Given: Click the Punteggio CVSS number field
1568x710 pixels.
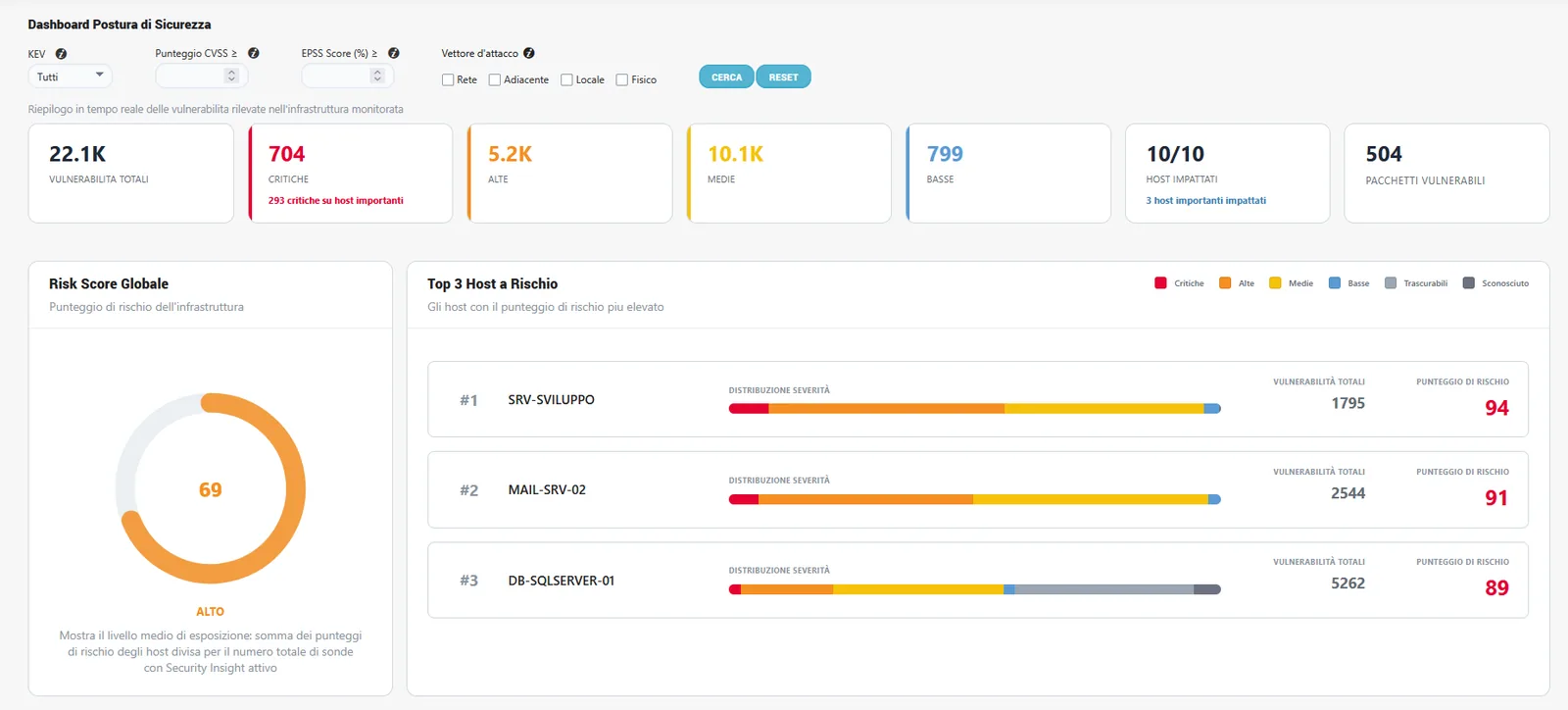Looking at the screenshot, I should point(201,76).
